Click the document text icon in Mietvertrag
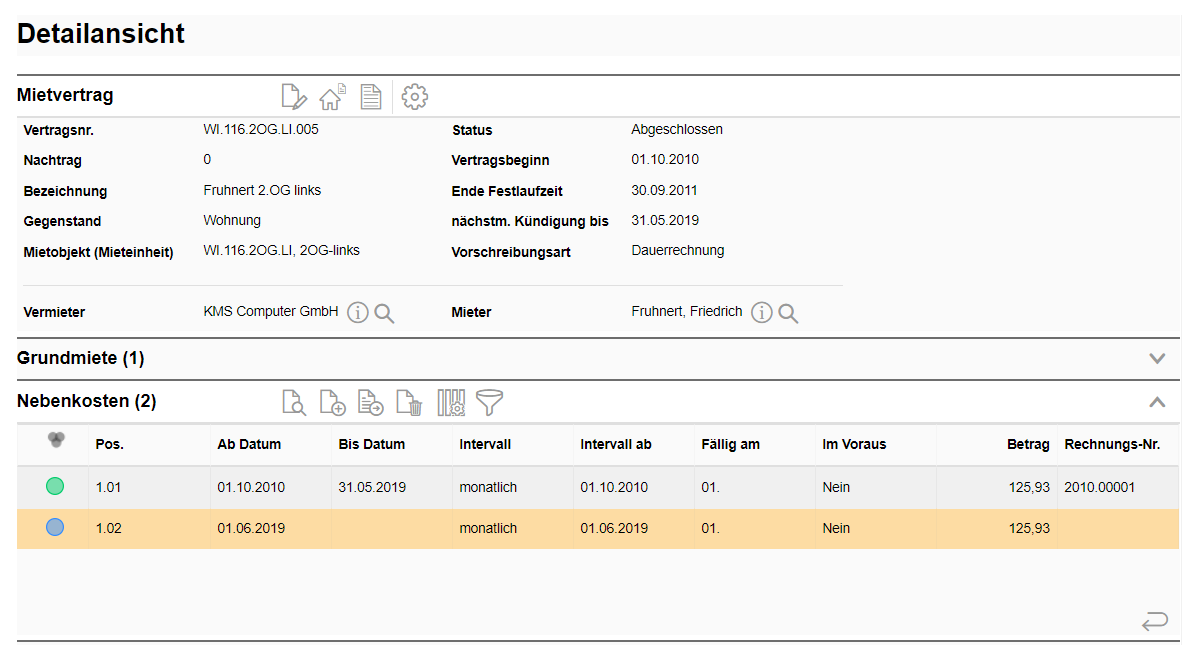 coord(371,97)
